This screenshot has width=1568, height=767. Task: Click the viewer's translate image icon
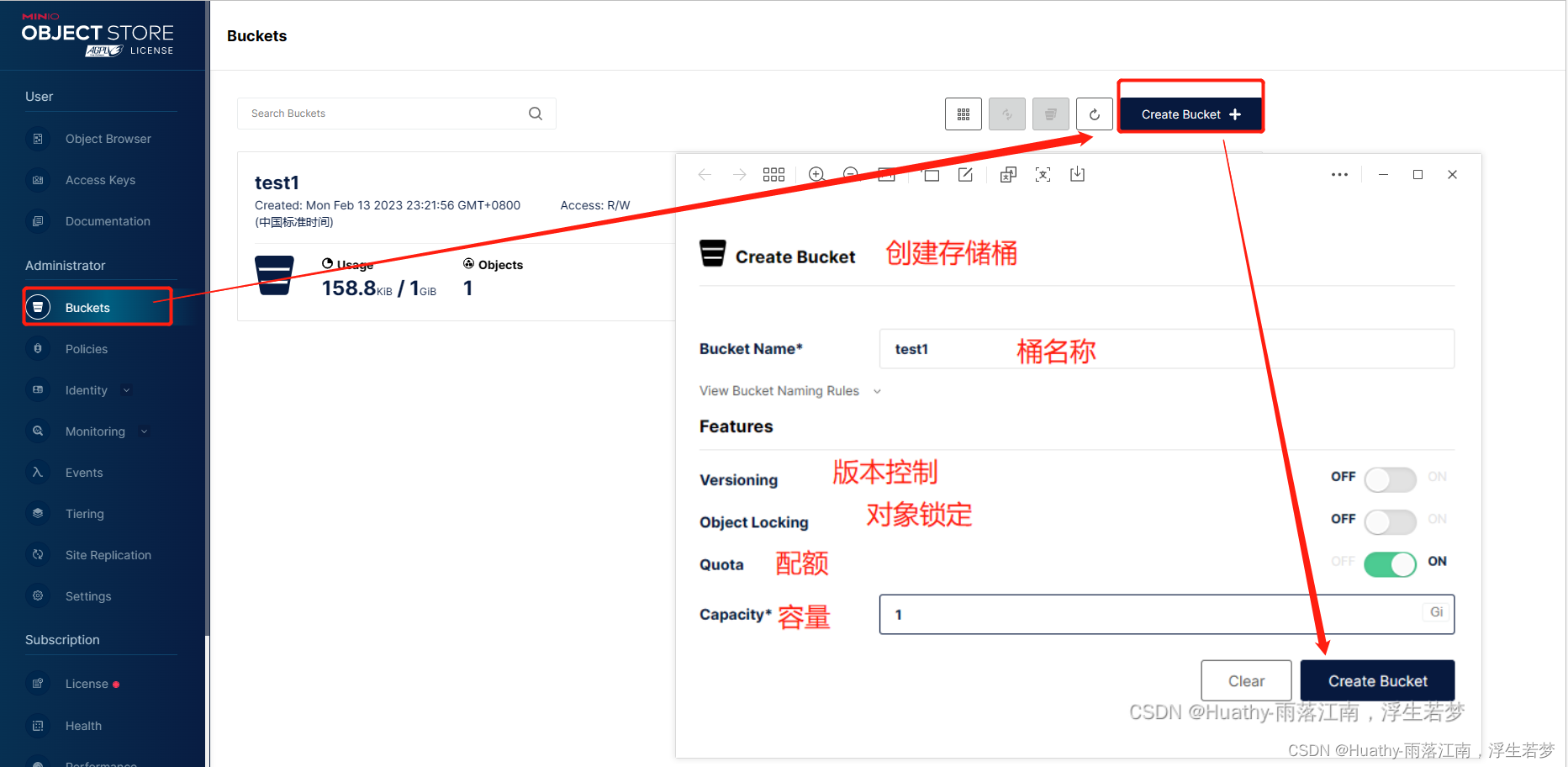[x=1008, y=174]
